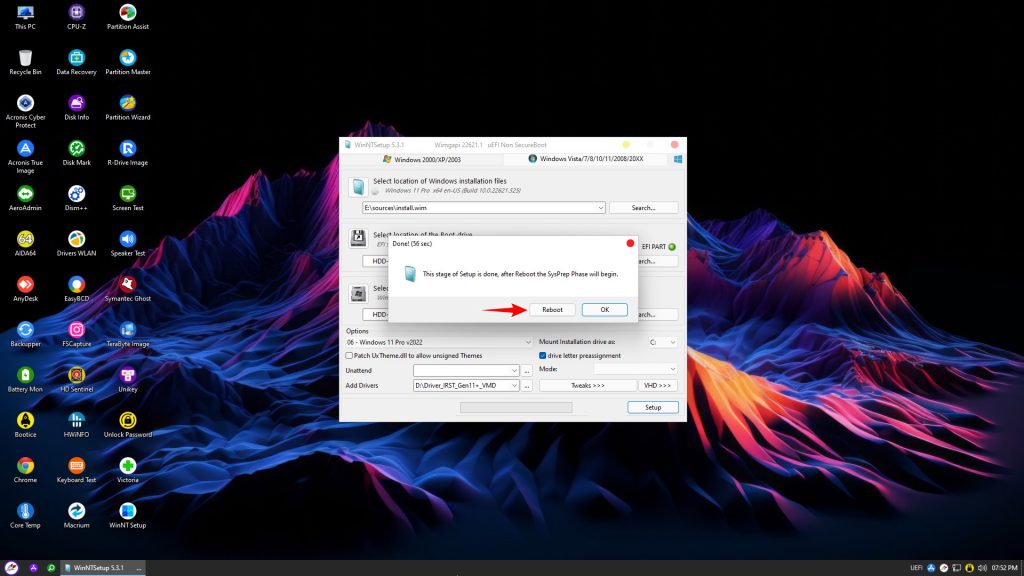Viewport: 1024px width, 576px height.
Task: Switch to Windows 2000/XP/2003 tab
Action: point(422,159)
